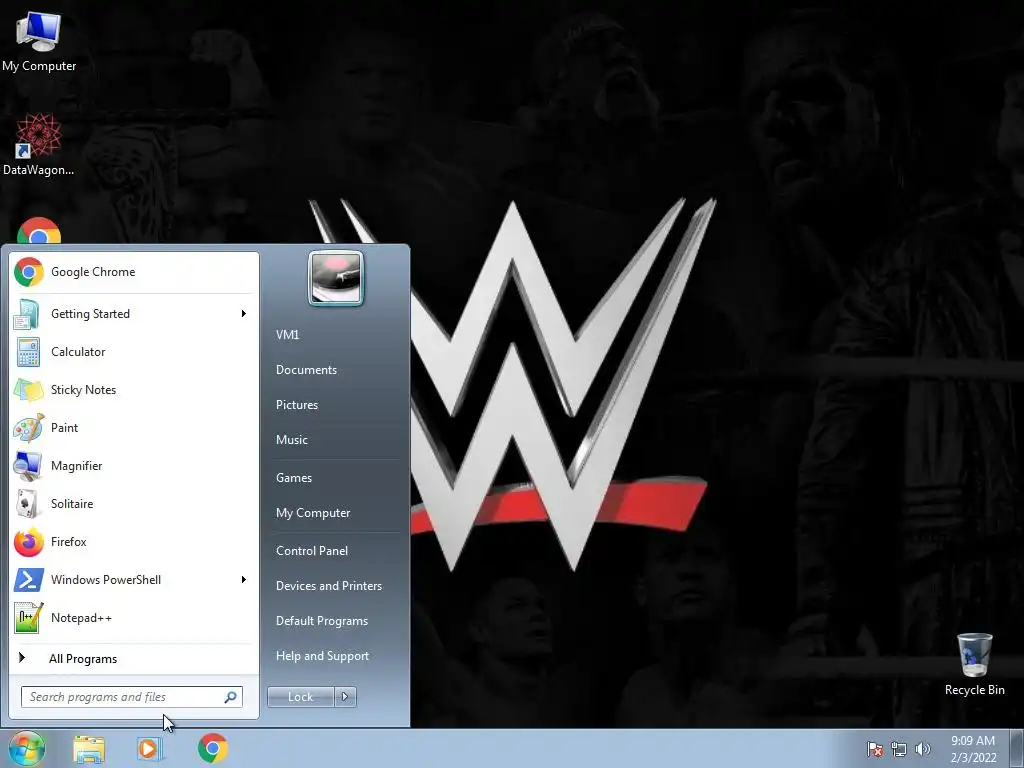Open the Magnifier program icon
Screen dimensions: 1024x768
(x=28, y=466)
